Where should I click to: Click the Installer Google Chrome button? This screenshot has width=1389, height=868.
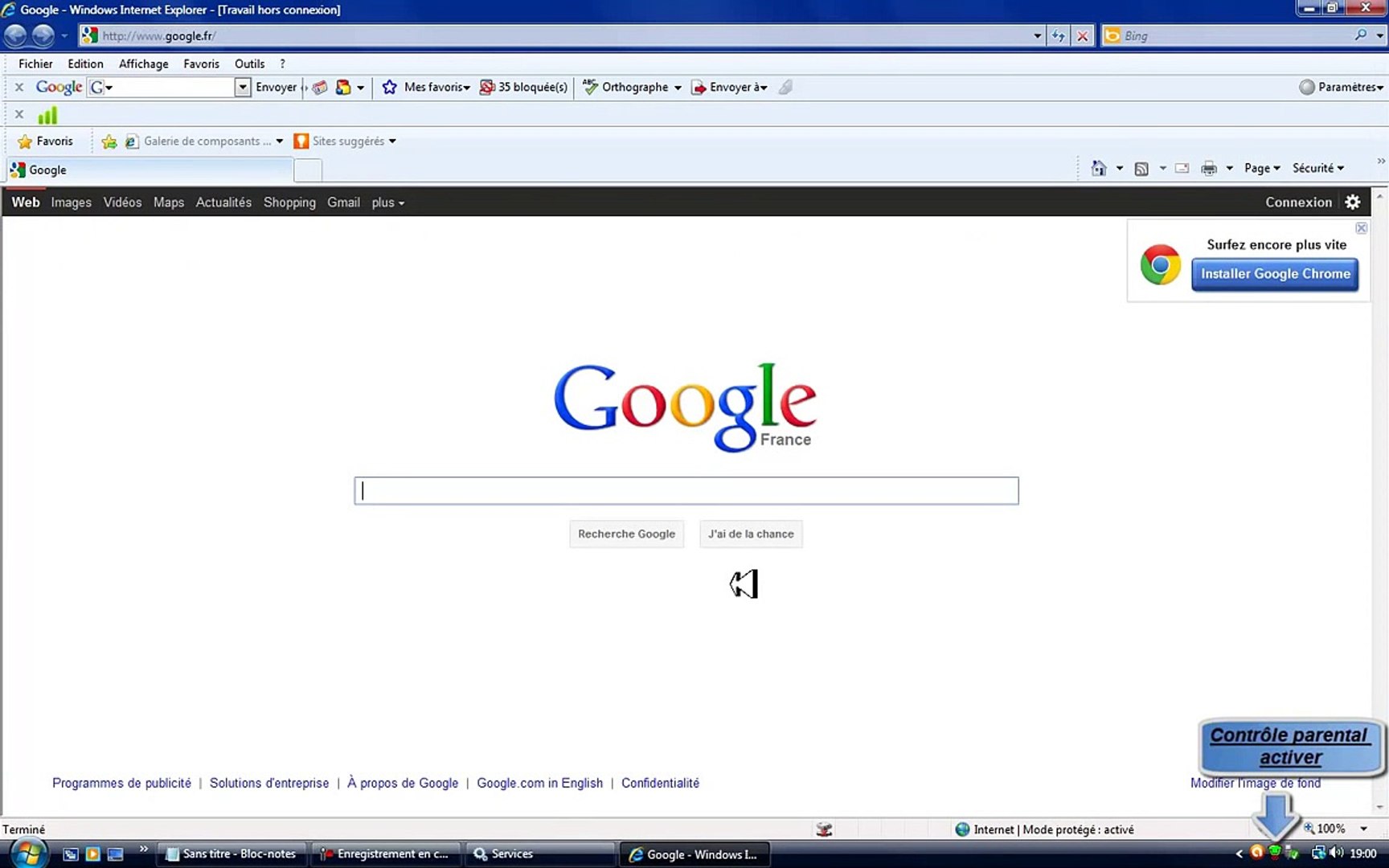click(1275, 274)
